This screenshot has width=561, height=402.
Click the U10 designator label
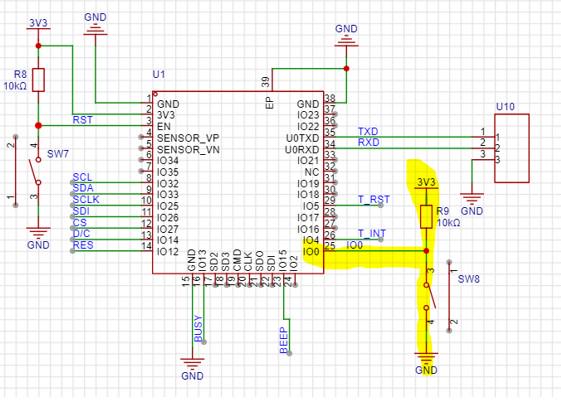coord(506,107)
